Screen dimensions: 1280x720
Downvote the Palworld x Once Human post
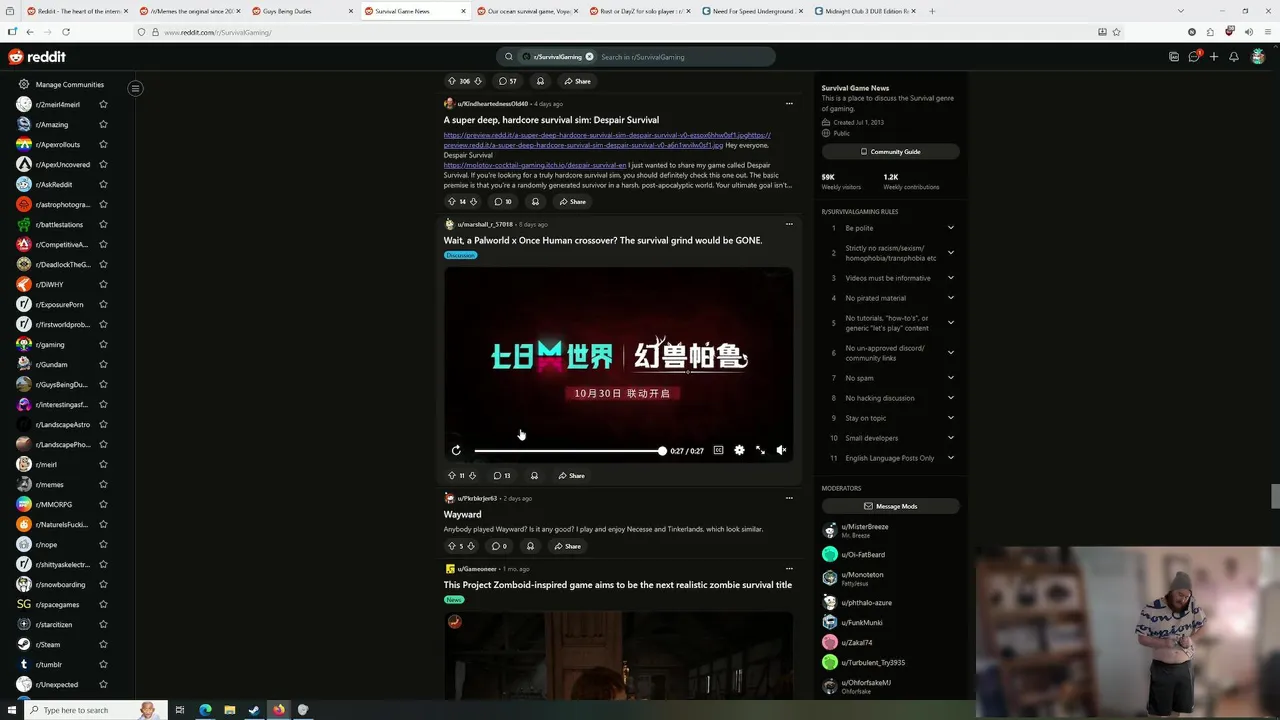[473, 476]
